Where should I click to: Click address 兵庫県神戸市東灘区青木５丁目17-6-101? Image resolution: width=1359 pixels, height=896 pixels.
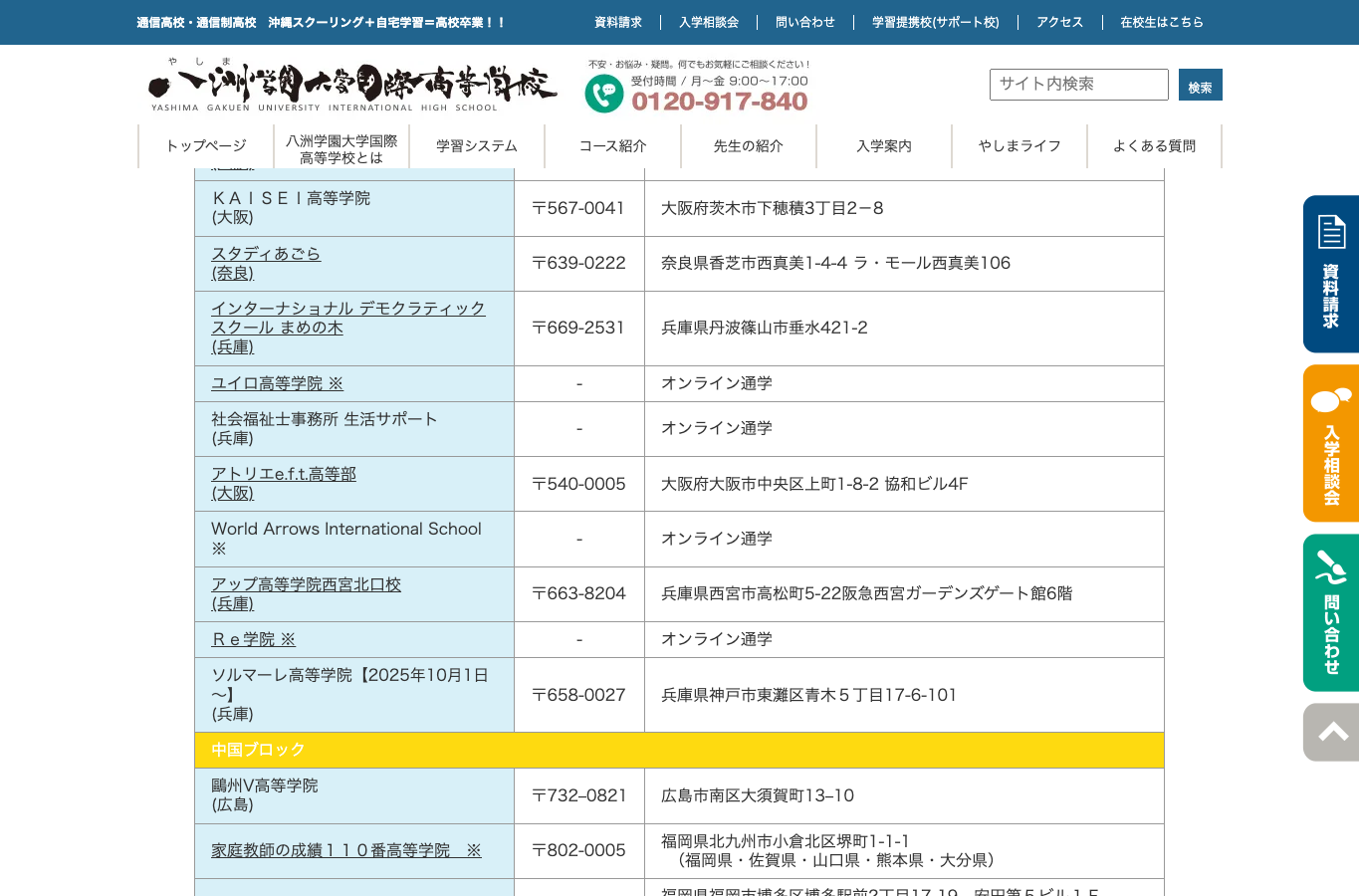[x=808, y=695]
